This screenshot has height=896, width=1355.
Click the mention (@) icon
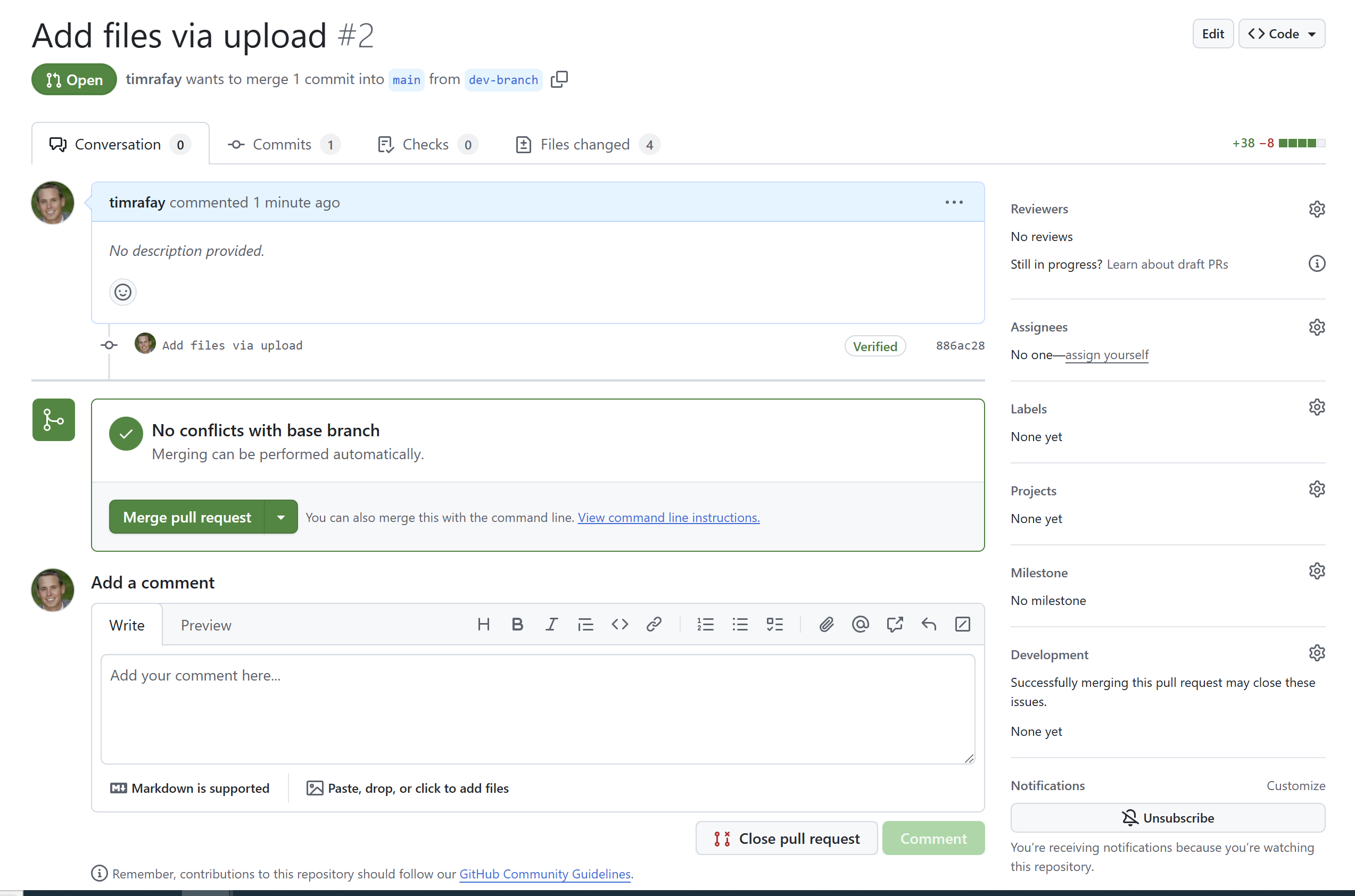click(860, 625)
